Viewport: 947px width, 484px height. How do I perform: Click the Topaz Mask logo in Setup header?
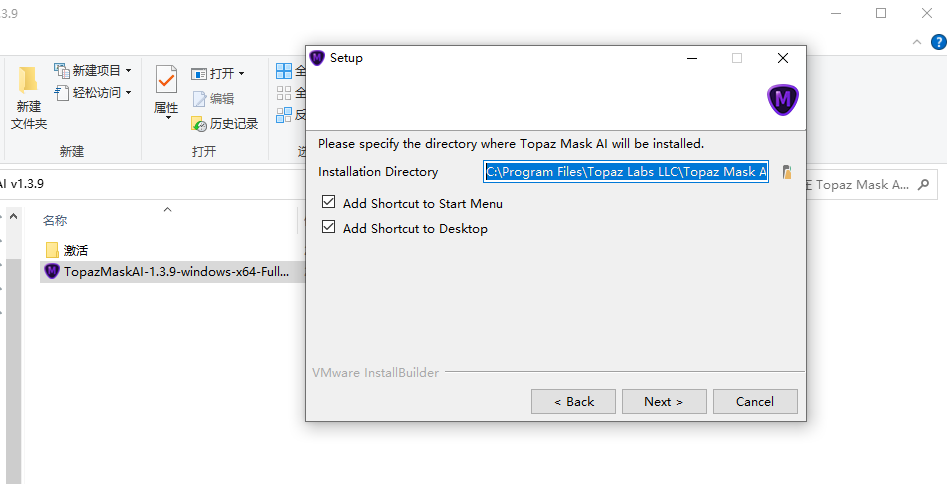pyautogui.click(x=783, y=100)
